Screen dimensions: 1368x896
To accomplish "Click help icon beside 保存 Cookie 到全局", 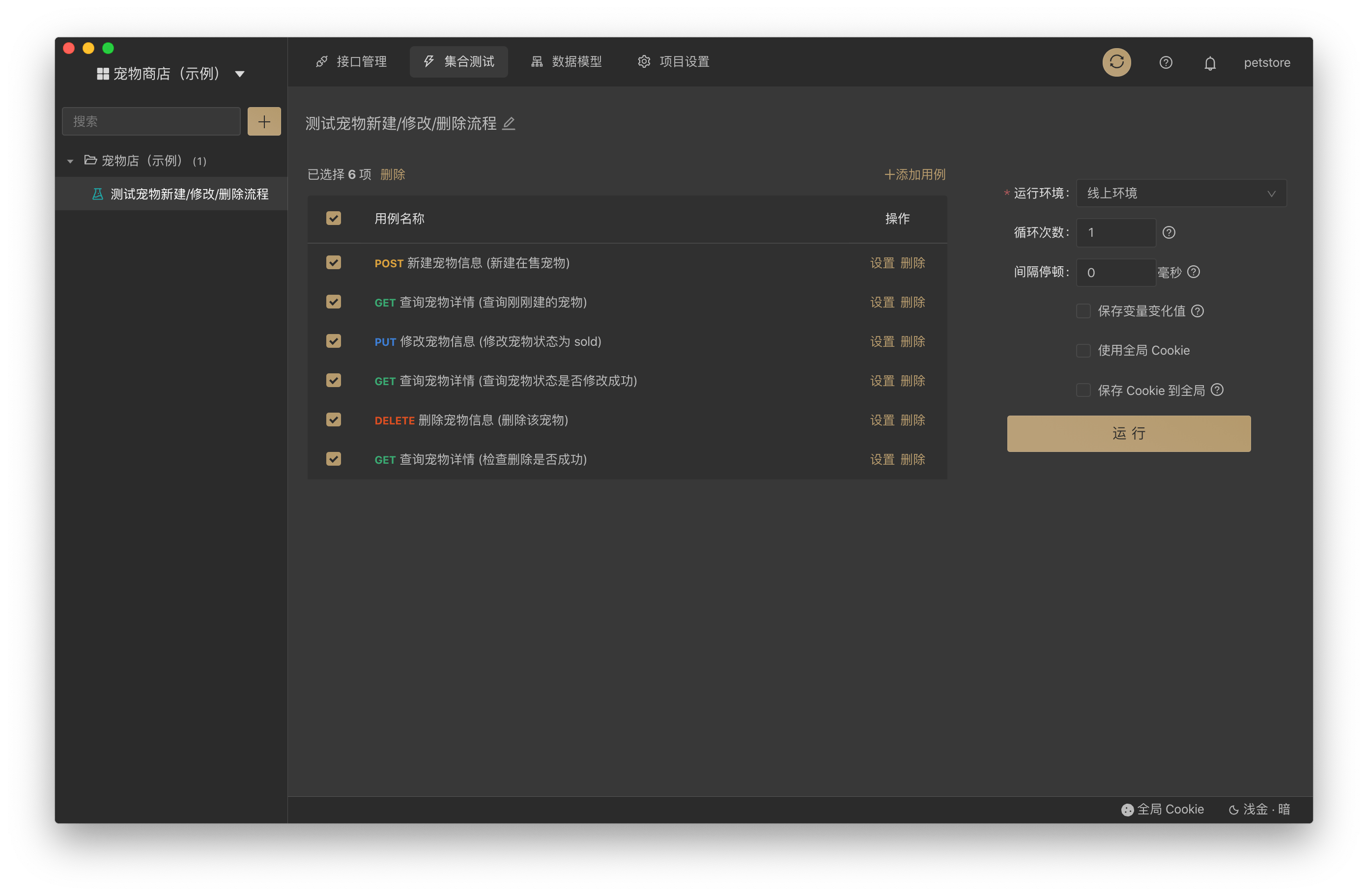I will (1217, 390).
